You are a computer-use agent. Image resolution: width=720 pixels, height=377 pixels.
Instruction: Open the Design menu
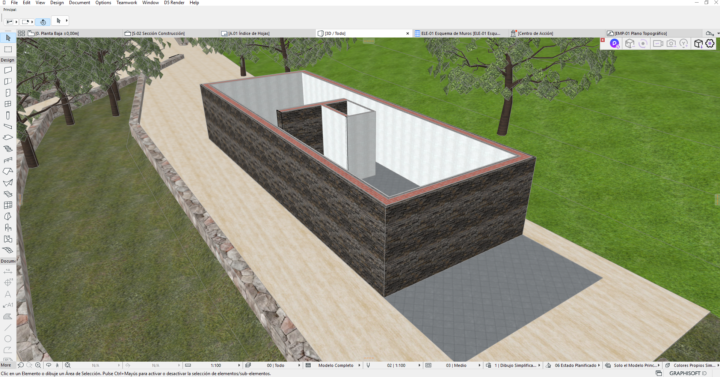(x=57, y=3)
